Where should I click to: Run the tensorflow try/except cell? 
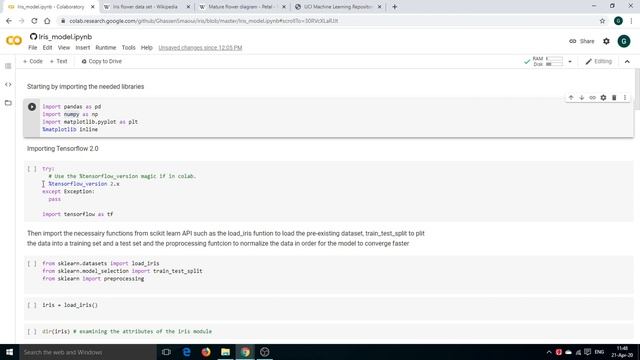tap(32, 169)
